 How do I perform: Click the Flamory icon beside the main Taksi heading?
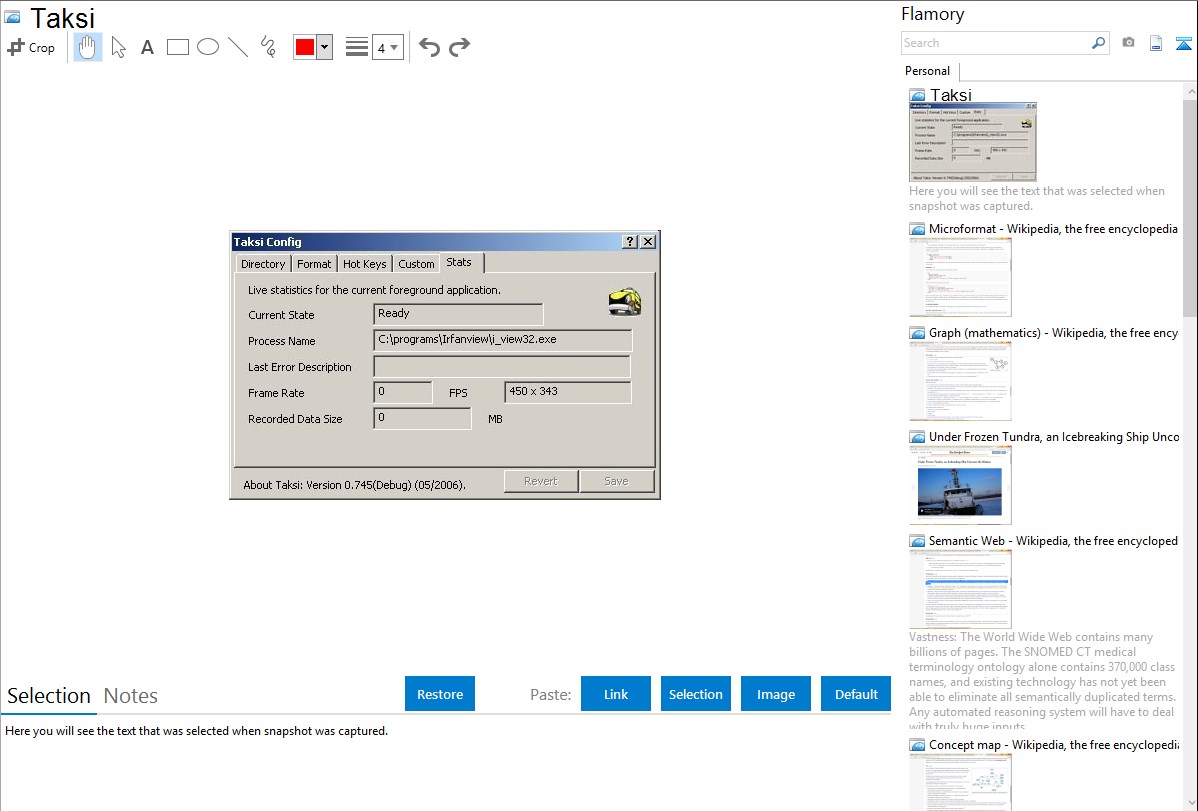tap(12, 17)
